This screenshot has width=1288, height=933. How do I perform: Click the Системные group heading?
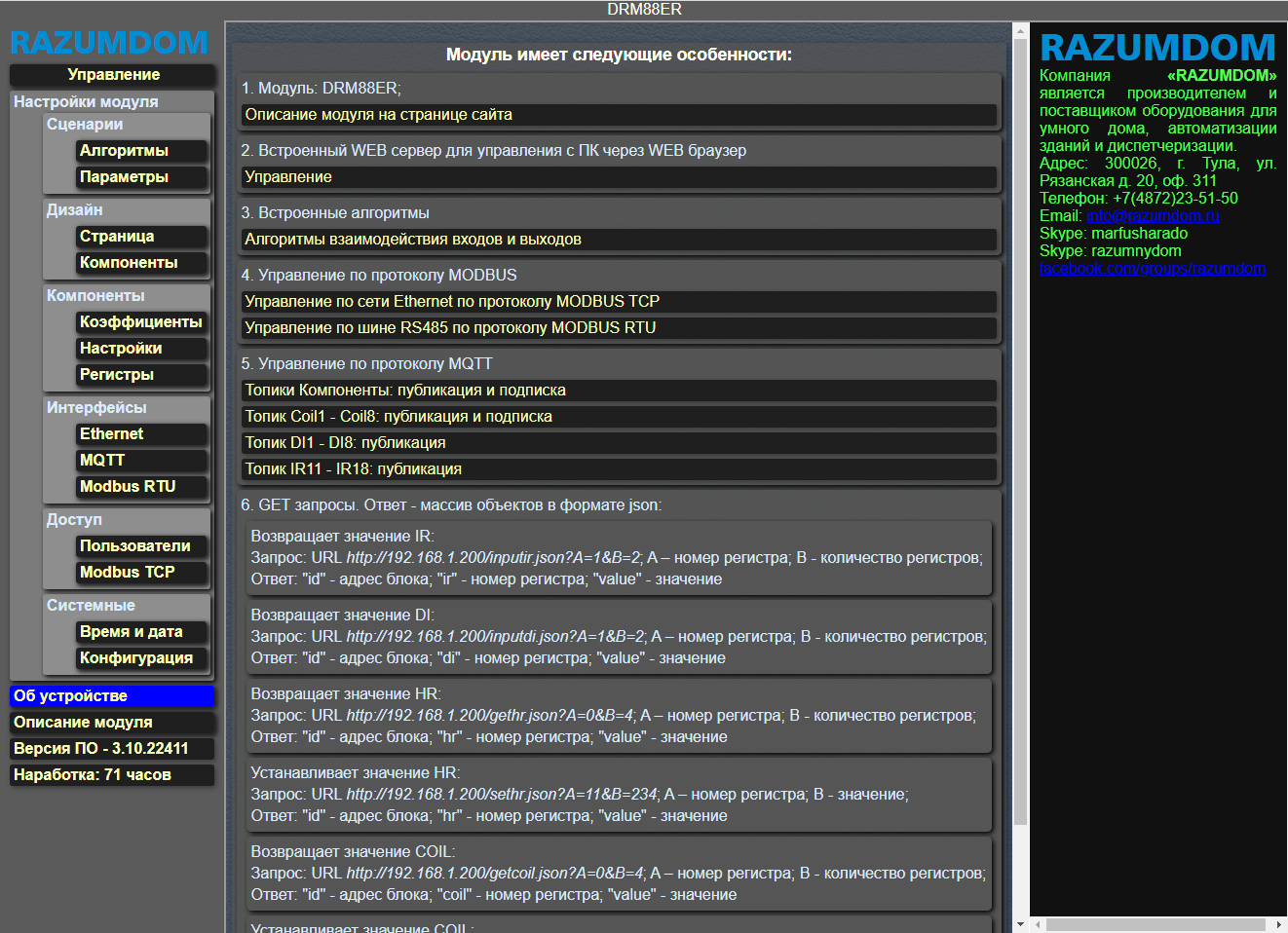click(x=91, y=605)
